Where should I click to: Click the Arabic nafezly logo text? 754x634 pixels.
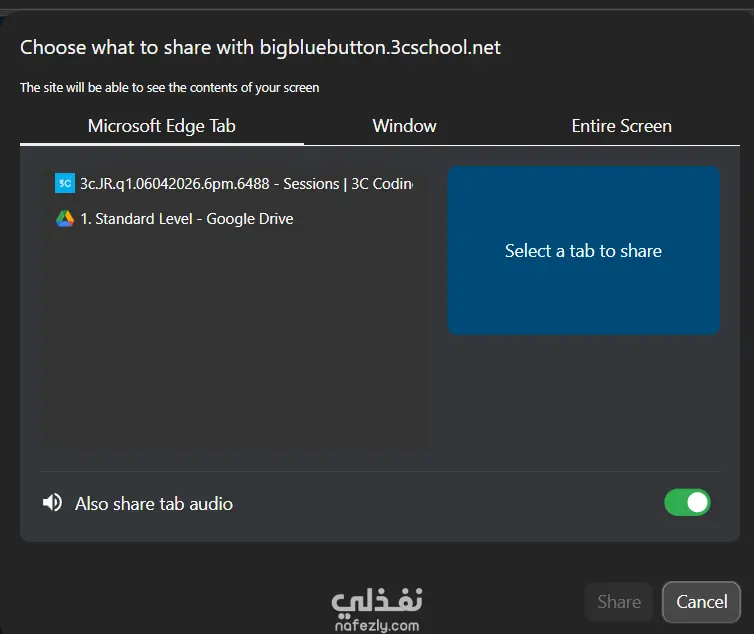coord(377,602)
